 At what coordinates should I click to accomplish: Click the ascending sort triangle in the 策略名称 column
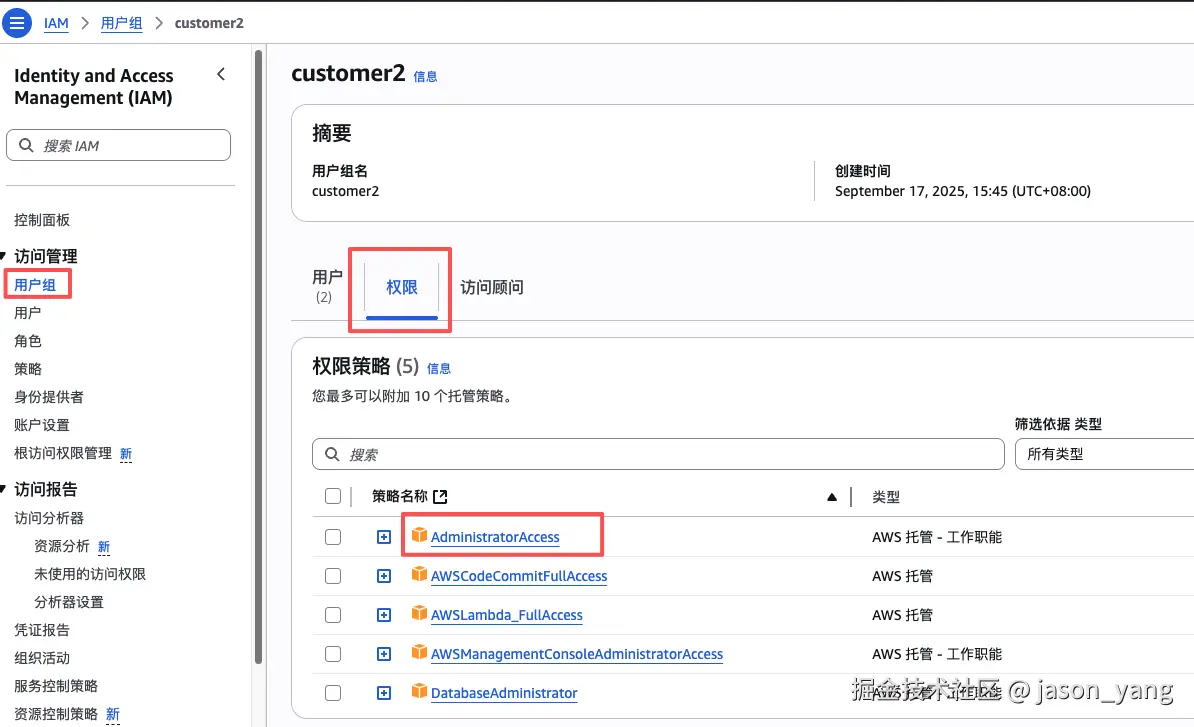click(832, 497)
